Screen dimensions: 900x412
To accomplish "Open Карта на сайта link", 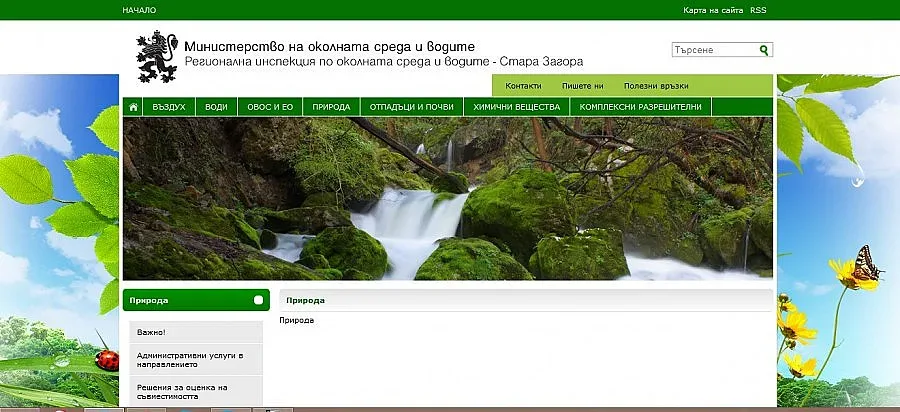I will coord(713,10).
